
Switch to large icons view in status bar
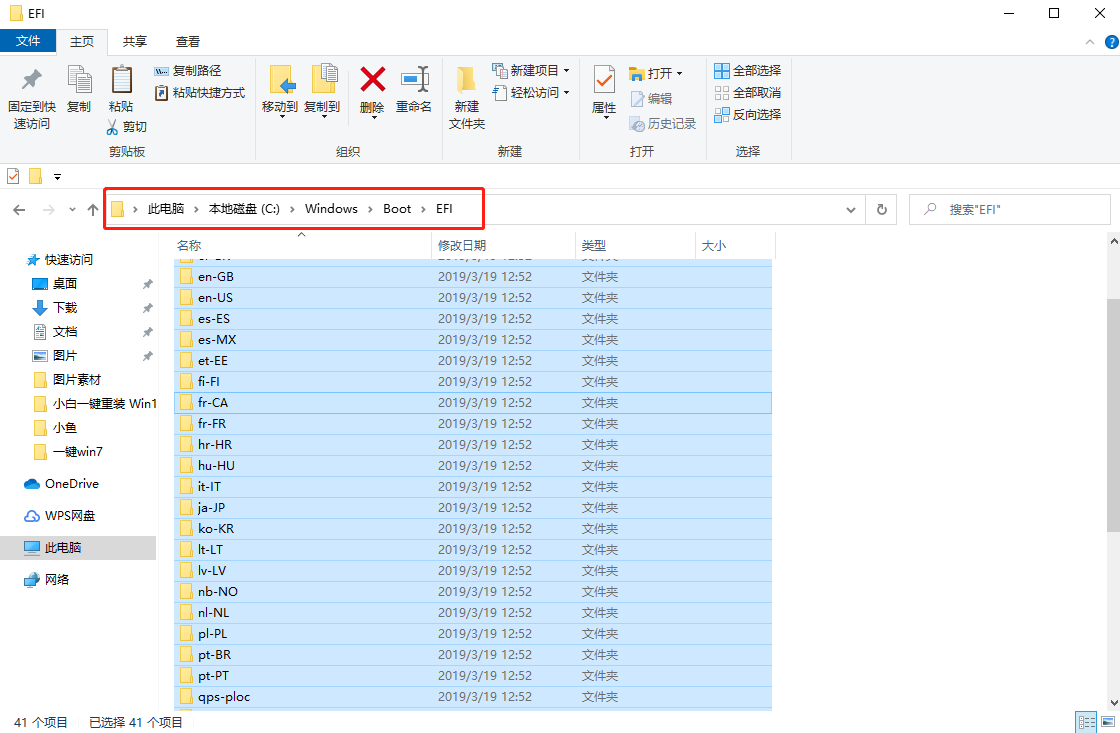pos(1106,722)
